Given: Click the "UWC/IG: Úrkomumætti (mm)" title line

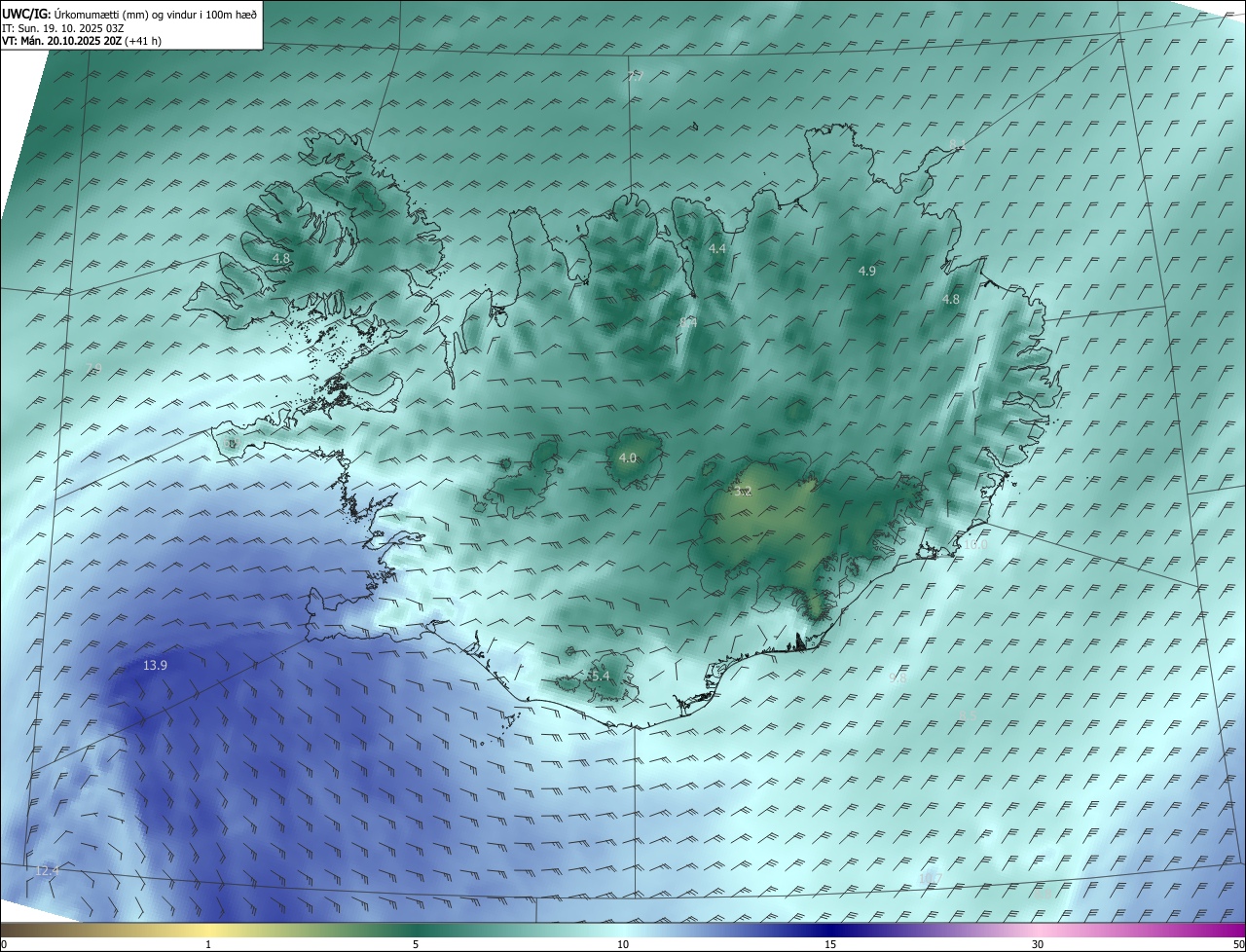Looking at the screenshot, I should tap(128, 14).
